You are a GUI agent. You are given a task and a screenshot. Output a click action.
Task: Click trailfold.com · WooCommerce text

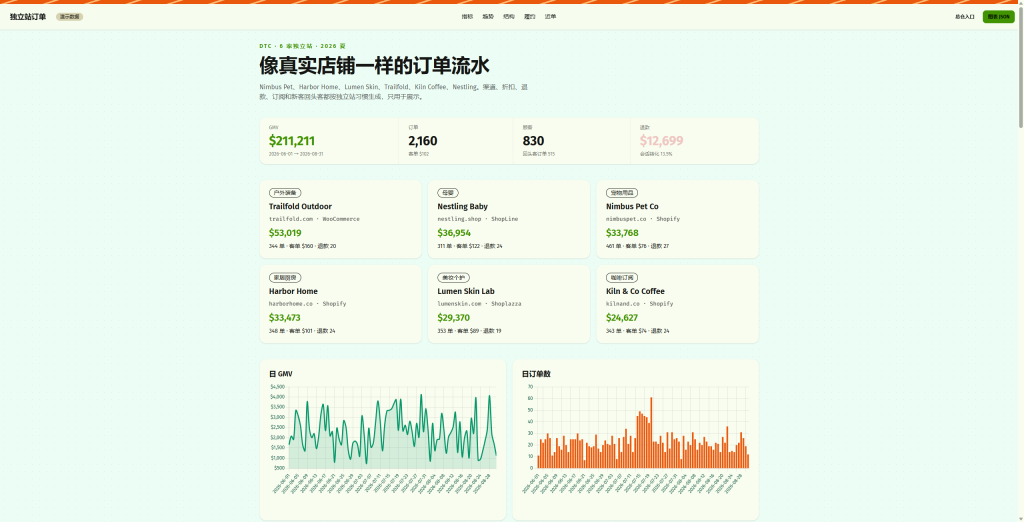click(314, 219)
